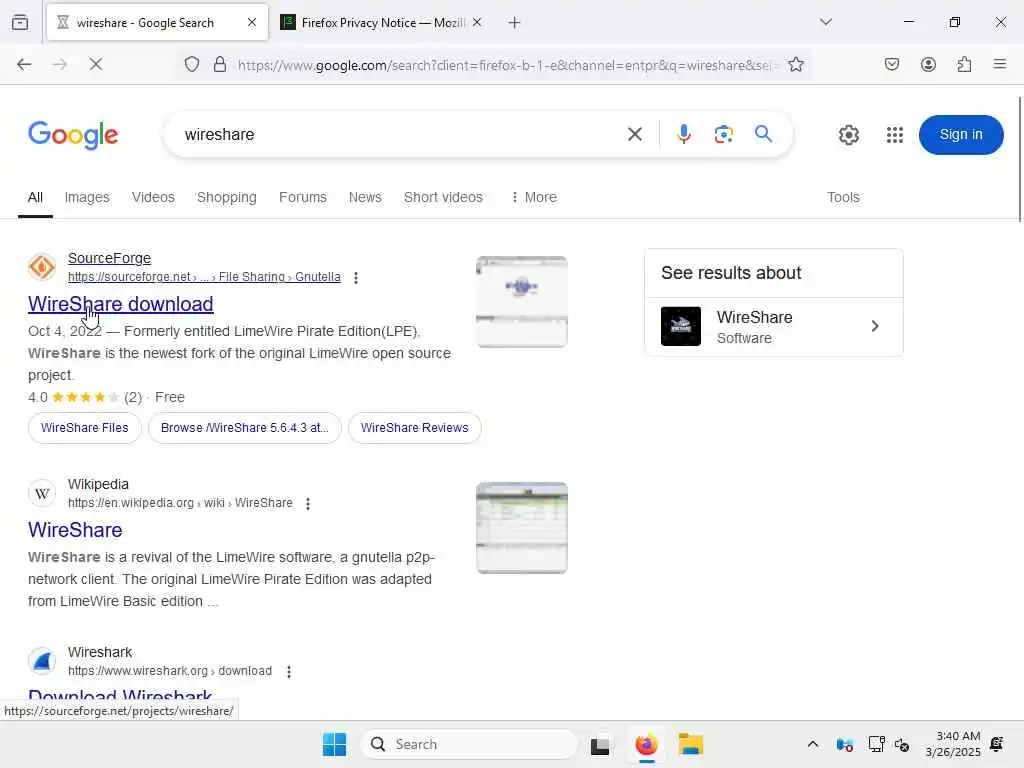Viewport: 1024px width, 768px height.
Task: Switch to Shopping results
Action: [x=227, y=197]
